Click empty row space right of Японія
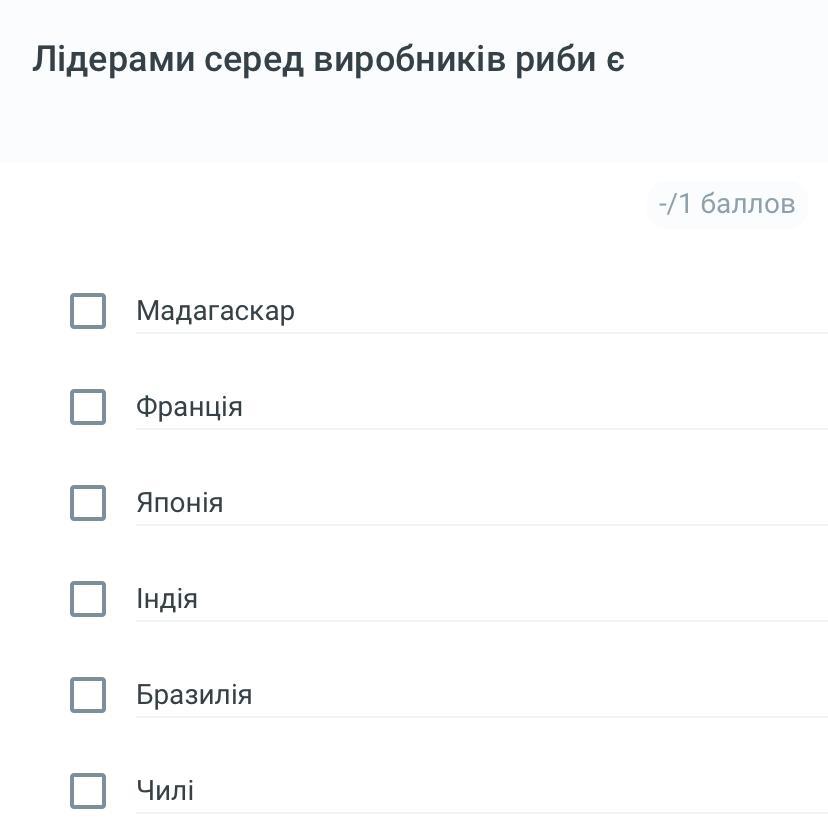The image size is (828, 829). click(550, 503)
